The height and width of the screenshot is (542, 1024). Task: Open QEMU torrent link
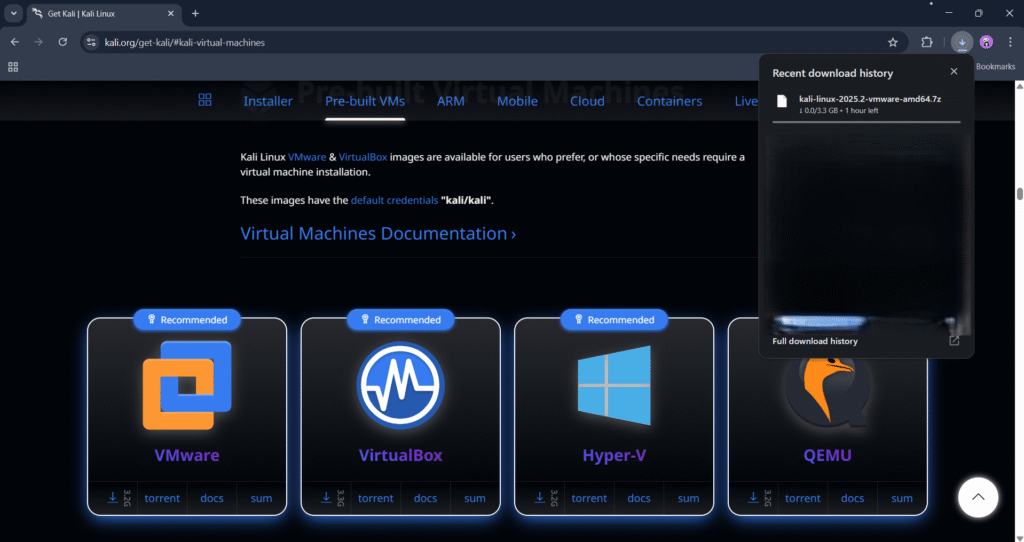[x=803, y=498]
